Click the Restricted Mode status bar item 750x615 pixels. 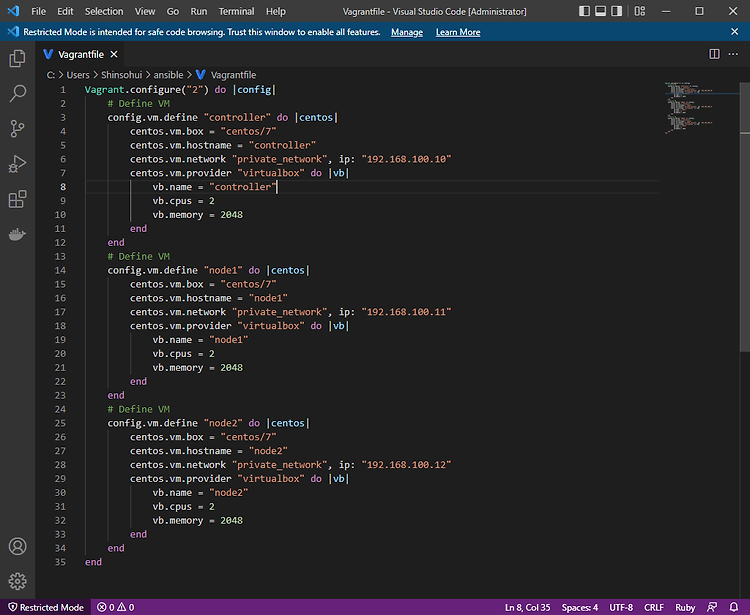point(46,607)
